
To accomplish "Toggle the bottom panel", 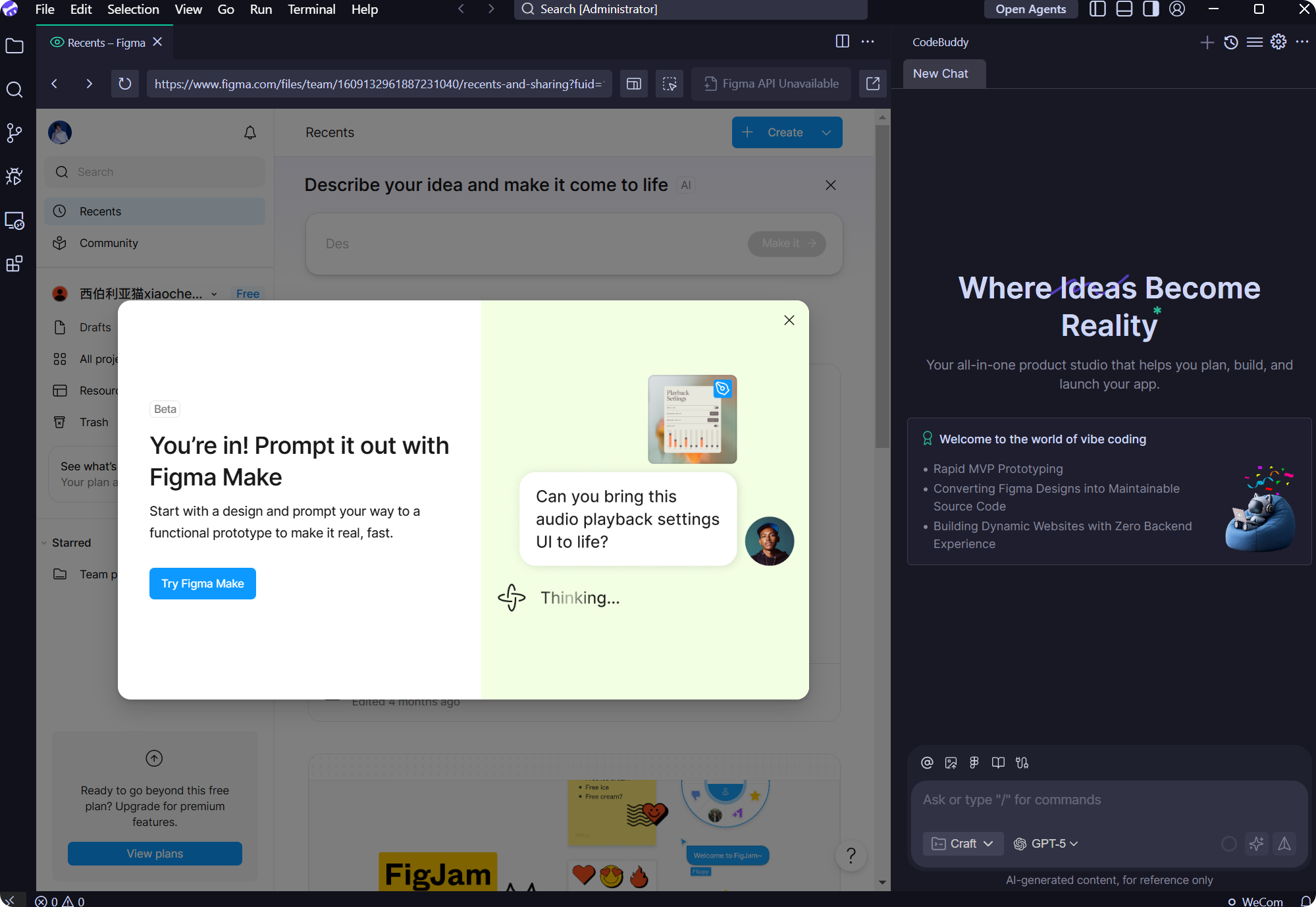I will [x=1124, y=9].
